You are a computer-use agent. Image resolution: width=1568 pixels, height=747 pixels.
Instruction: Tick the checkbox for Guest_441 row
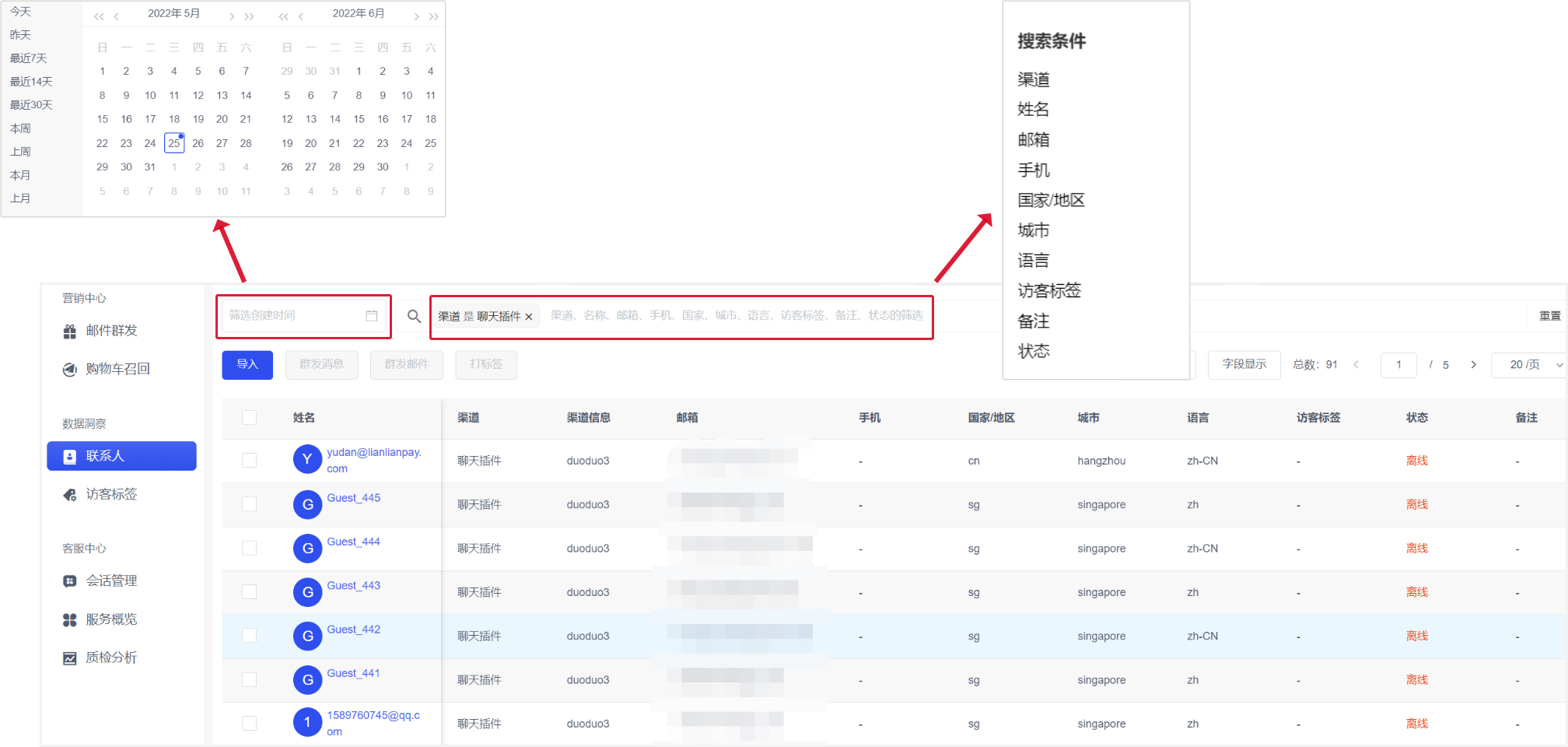point(249,680)
